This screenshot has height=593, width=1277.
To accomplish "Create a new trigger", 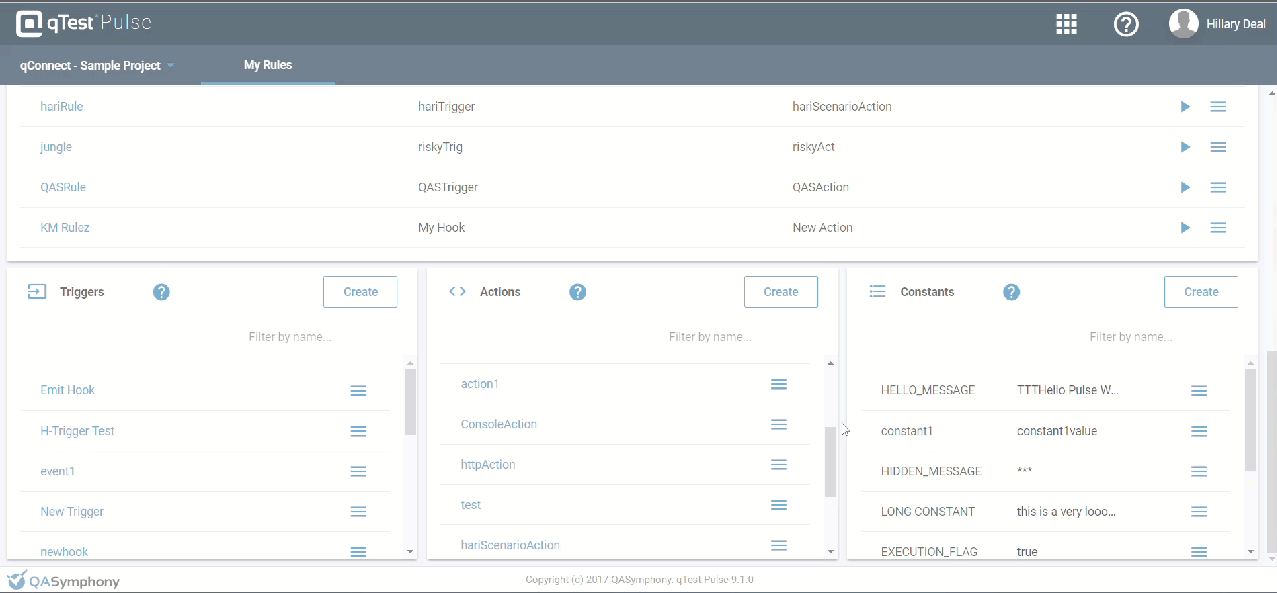I will [x=360, y=292].
